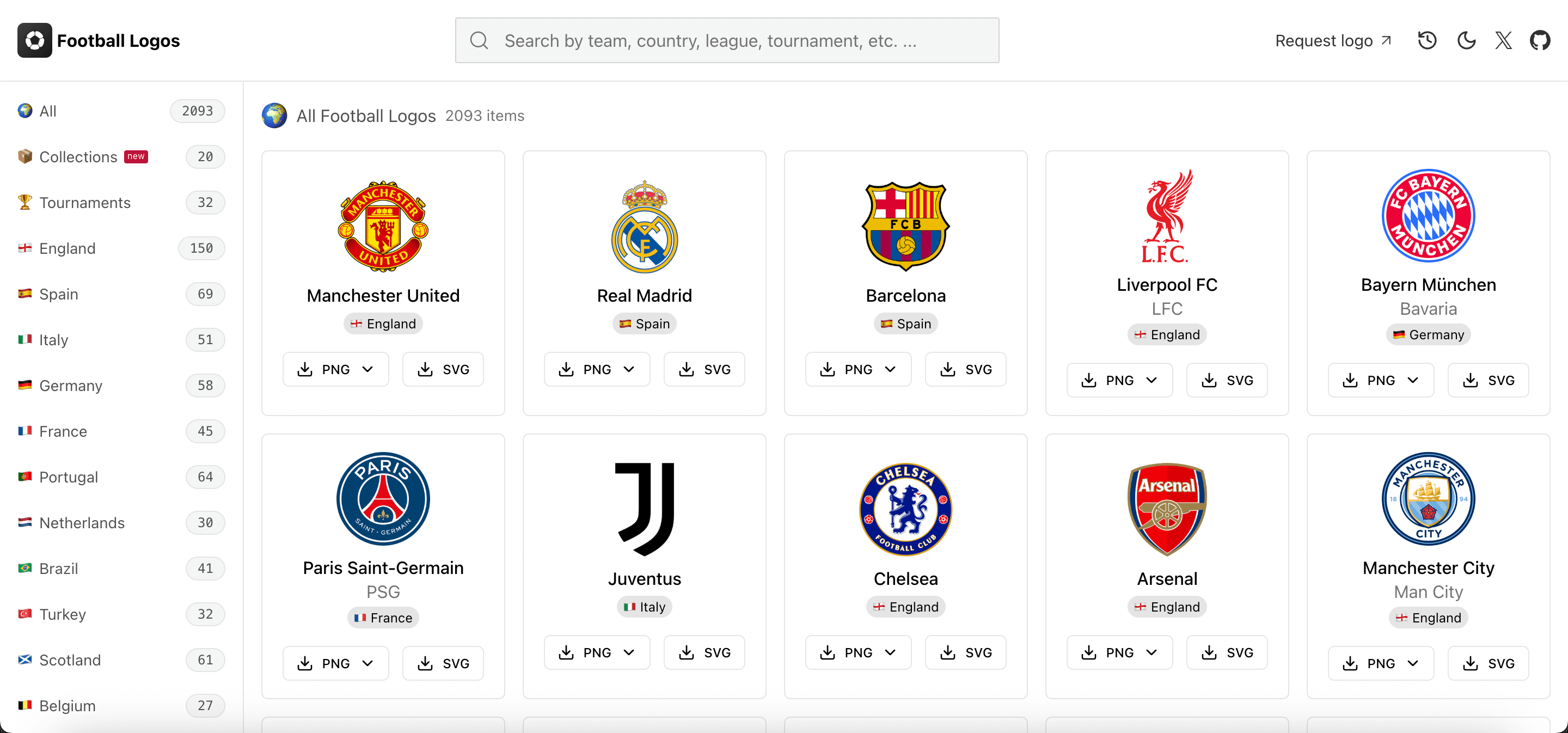1568x733 pixels.
Task: Open the X (Twitter) profile icon
Action: (x=1503, y=40)
